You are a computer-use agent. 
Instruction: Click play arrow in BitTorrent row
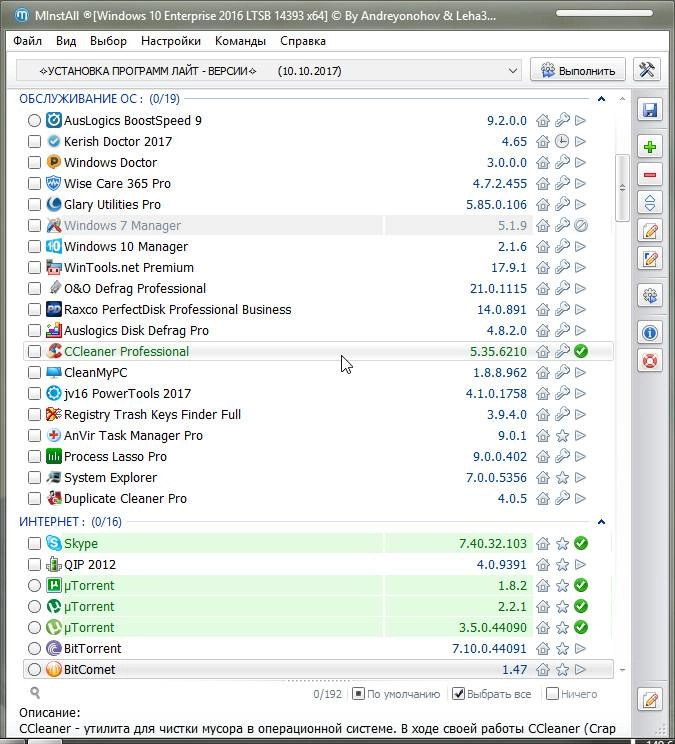tap(580, 648)
